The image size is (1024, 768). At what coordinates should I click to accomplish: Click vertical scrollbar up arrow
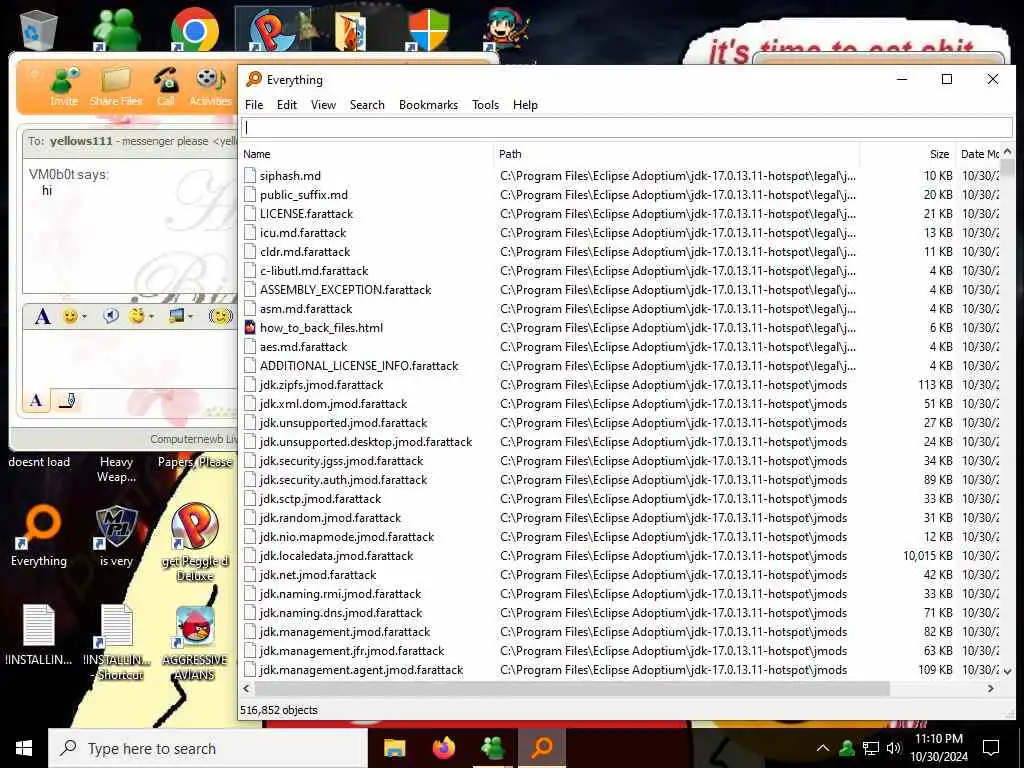click(1008, 152)
